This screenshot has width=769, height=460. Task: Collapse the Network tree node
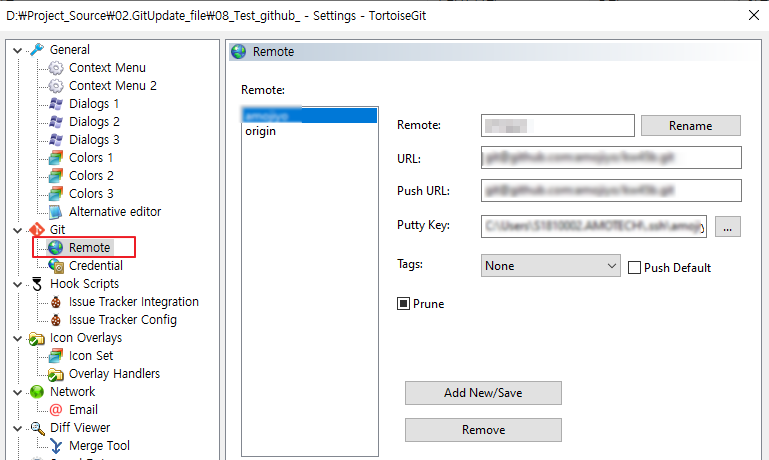tap(18, 392)
